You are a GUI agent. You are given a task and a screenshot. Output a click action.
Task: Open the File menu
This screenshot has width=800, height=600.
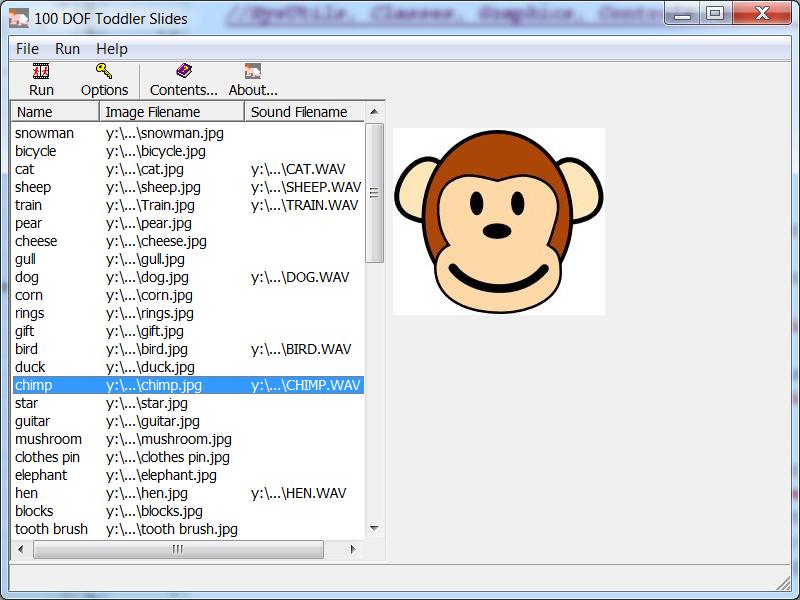(x=27, y=49)
